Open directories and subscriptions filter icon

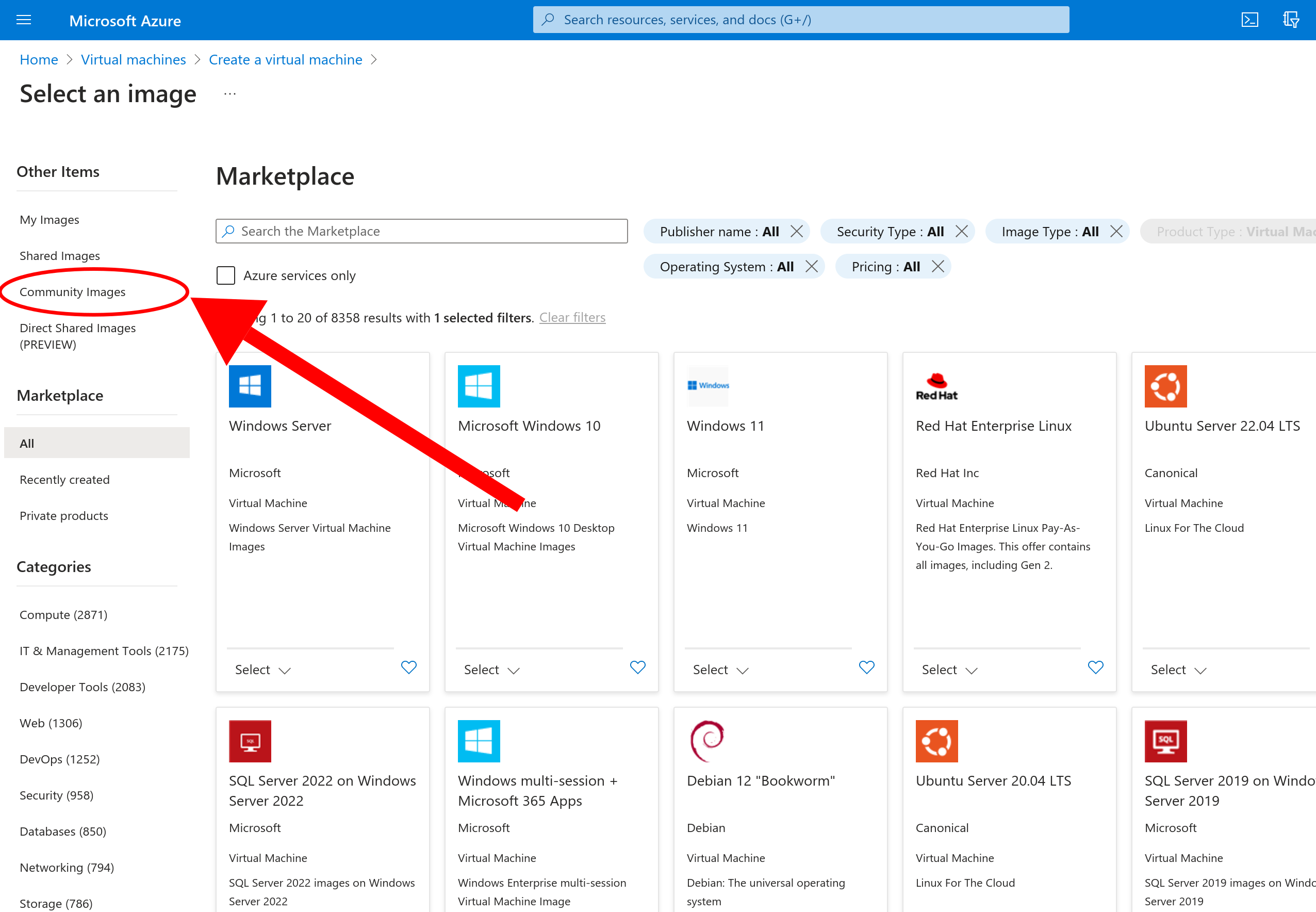pyautogui.click(x=1290, y=21)
